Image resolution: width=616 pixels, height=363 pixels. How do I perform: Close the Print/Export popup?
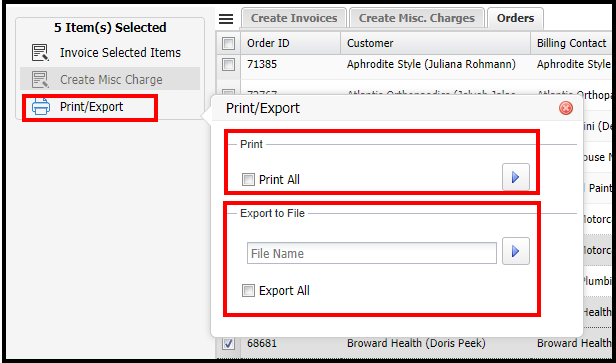click(566, 108)
